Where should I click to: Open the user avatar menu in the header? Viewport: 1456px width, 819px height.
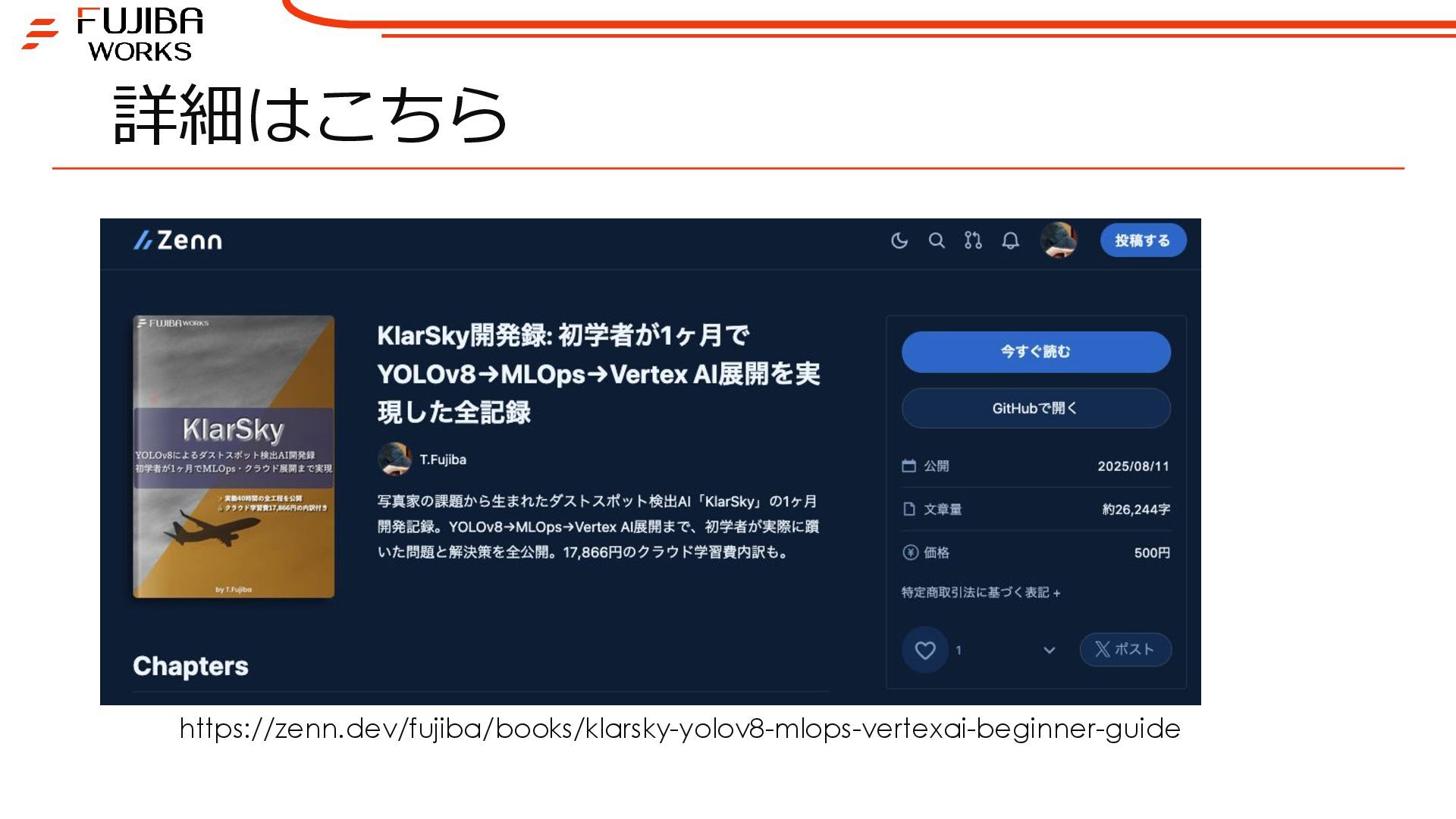(1059, 240)
